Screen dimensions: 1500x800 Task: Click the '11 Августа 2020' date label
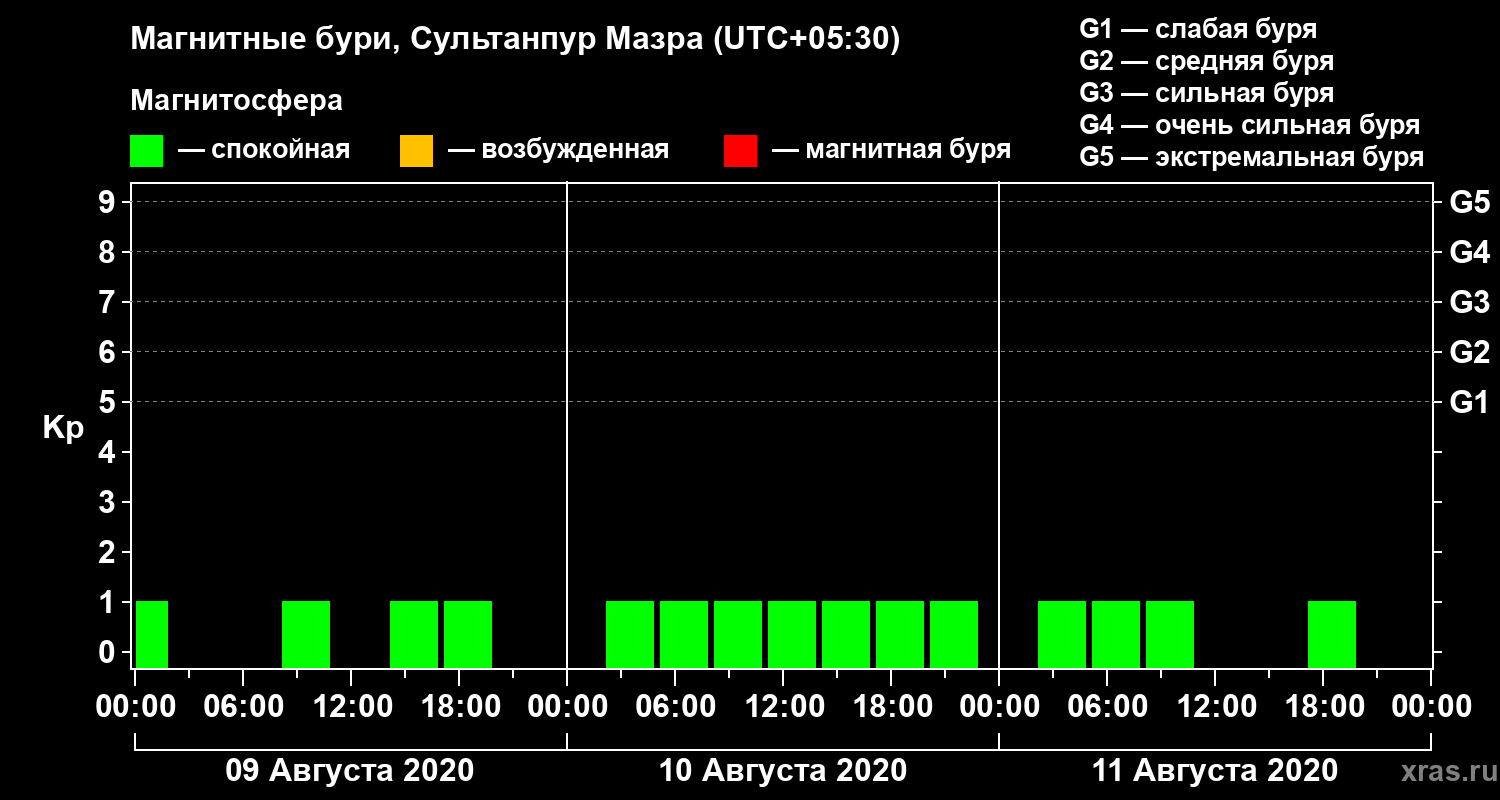[1214, 771]
